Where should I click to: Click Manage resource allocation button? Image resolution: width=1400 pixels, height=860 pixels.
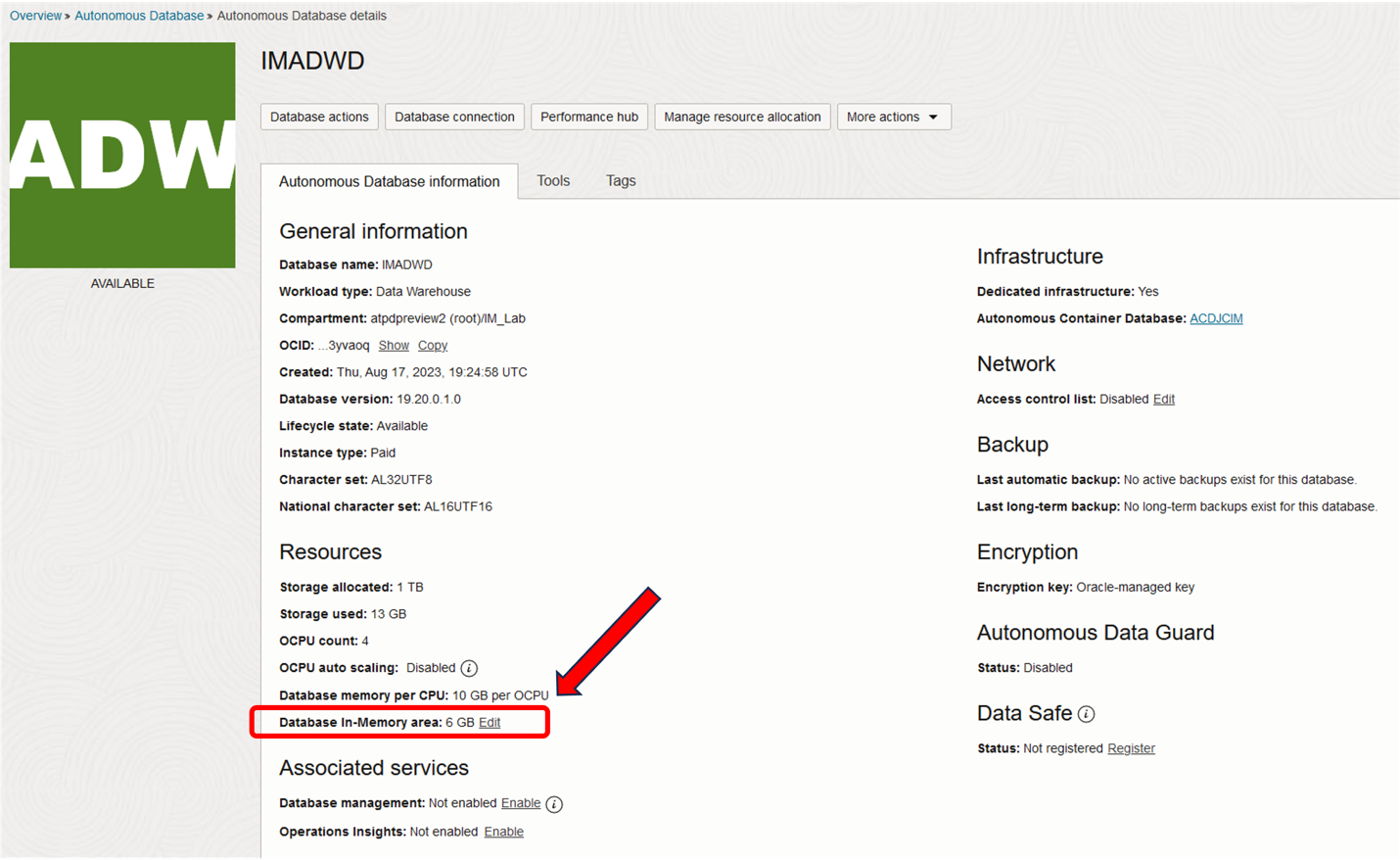[x=742, y=117]
